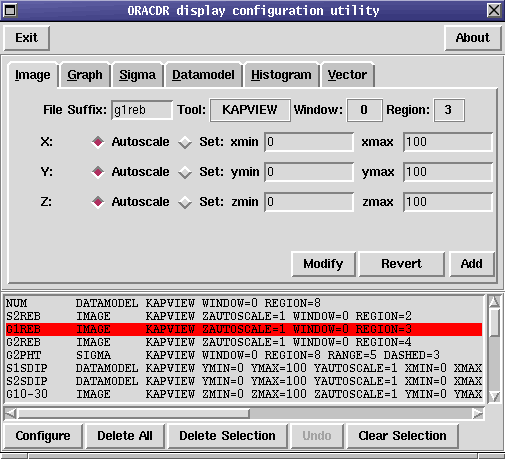505x459 pixels.
Task: Click the zmax input field
Action: point(448,202)
